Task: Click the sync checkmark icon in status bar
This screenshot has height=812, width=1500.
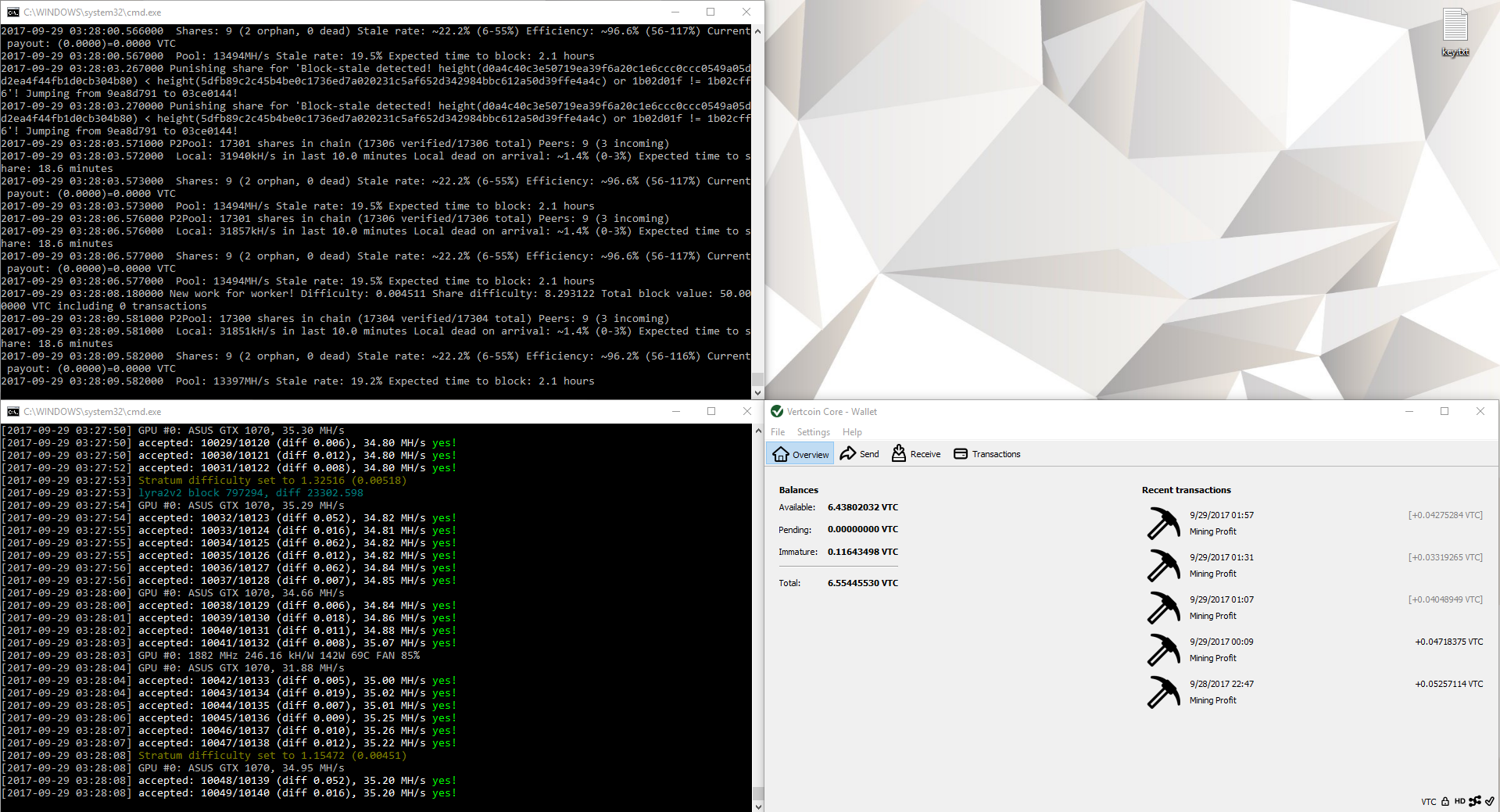Action: 1490,801
